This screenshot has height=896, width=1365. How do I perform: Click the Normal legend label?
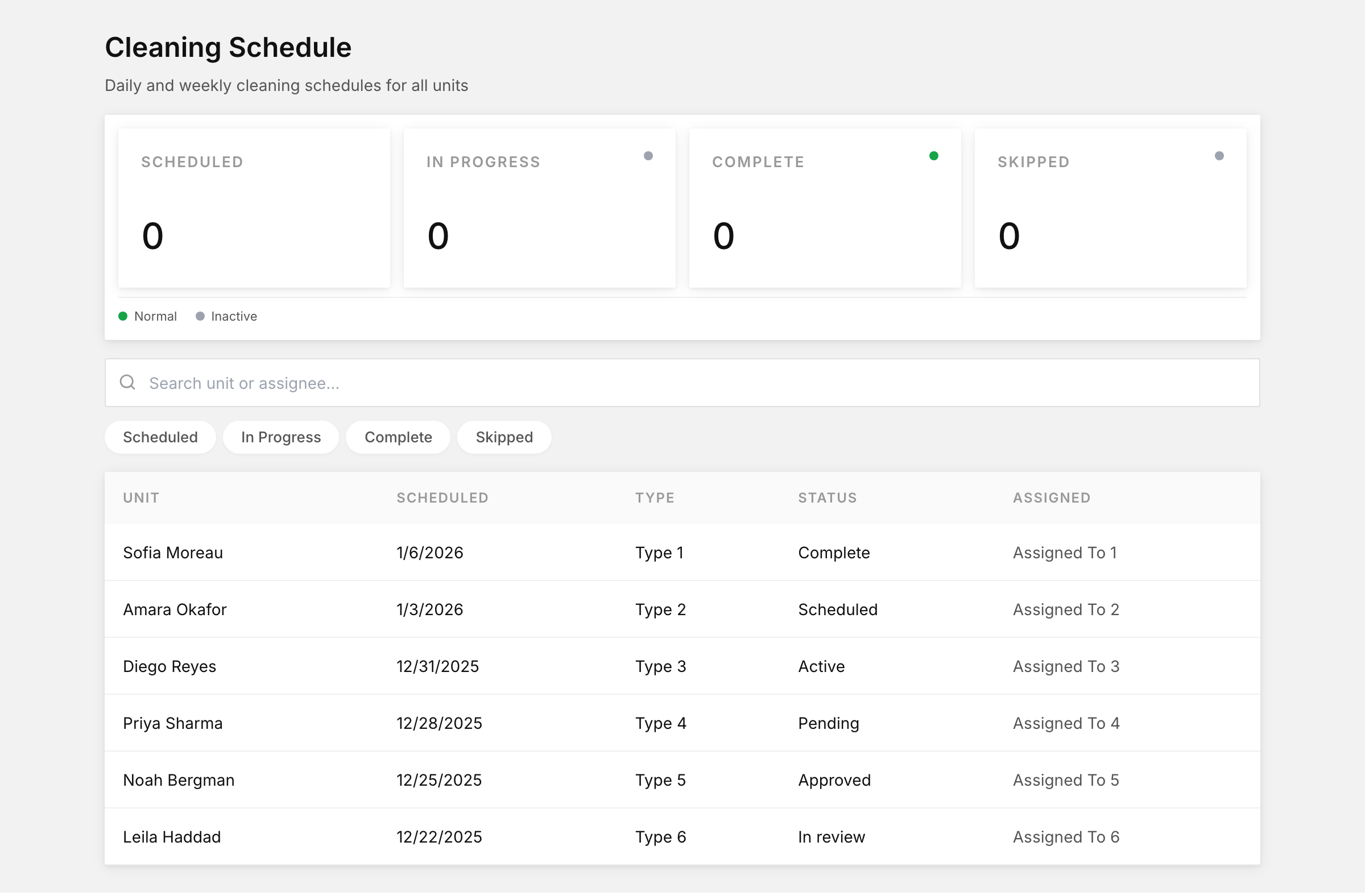click(155, 317)
